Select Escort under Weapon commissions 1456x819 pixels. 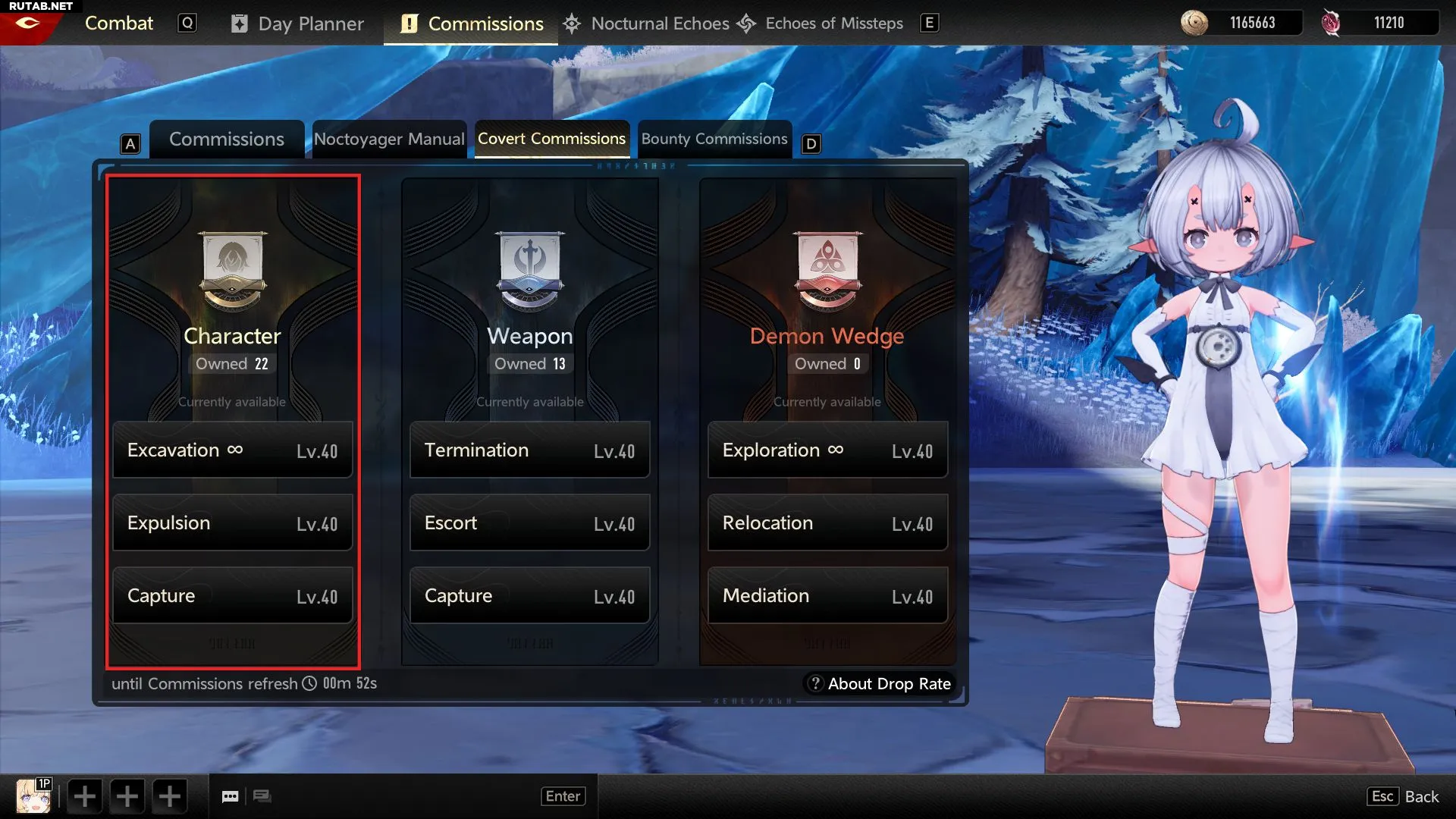tap(530, 523)
